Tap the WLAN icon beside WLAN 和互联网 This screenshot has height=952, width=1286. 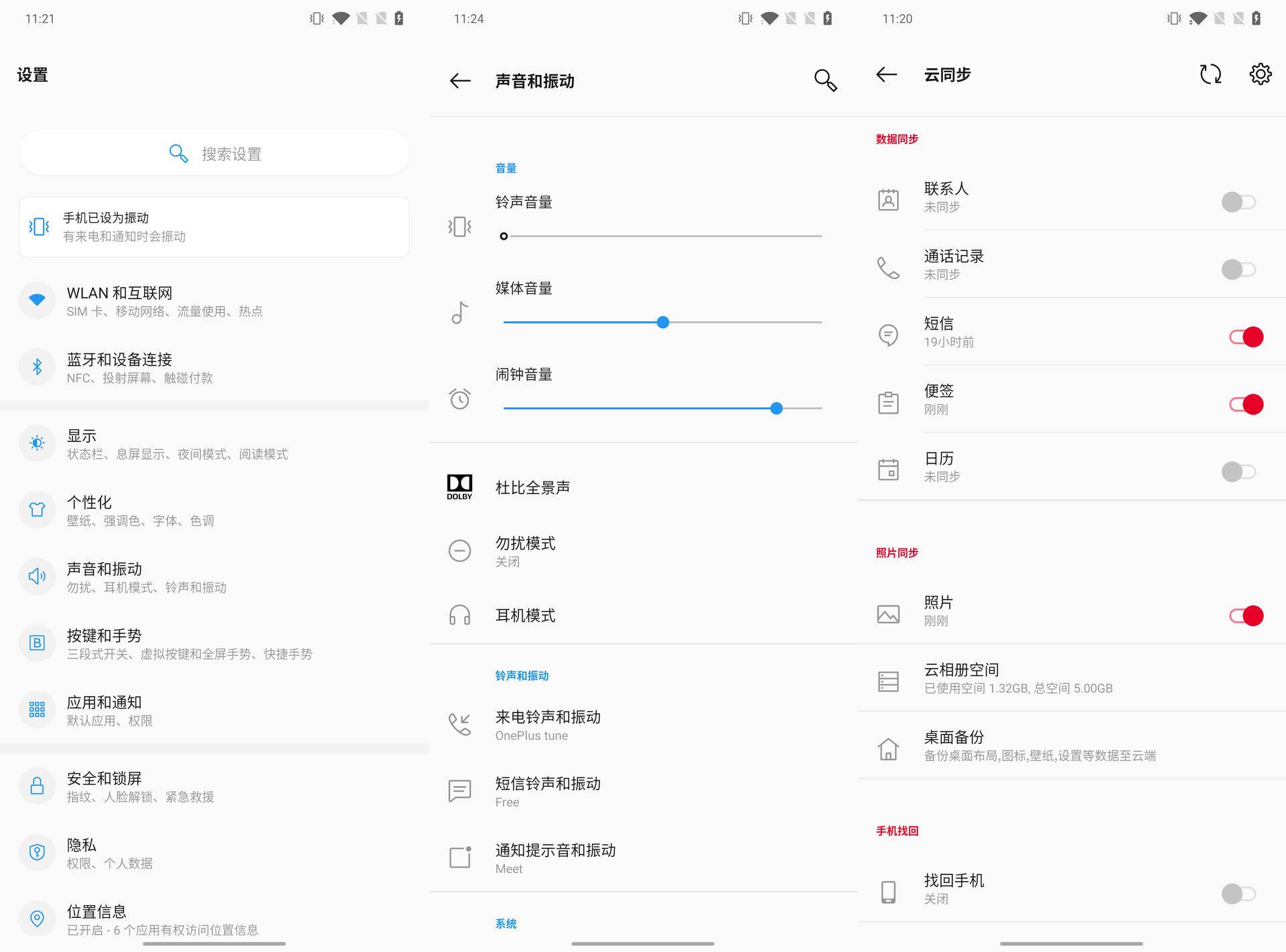tap(37, 301)
